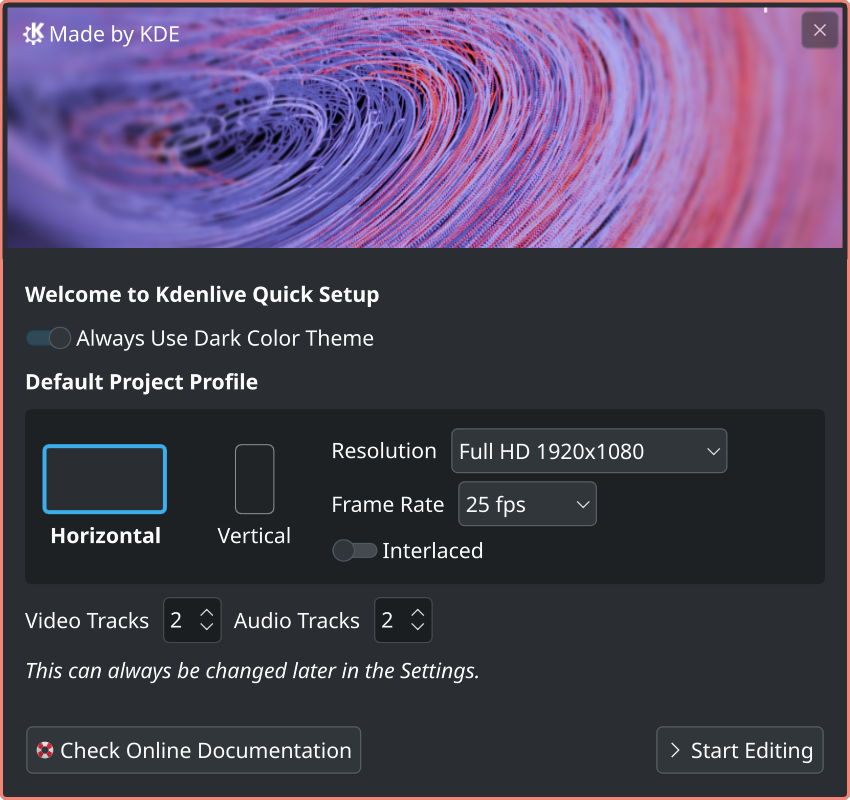Screen dimensions: 850x800
Task: Toggle Always Use Dark Color Theme switch
Action: tap(48, 338)
